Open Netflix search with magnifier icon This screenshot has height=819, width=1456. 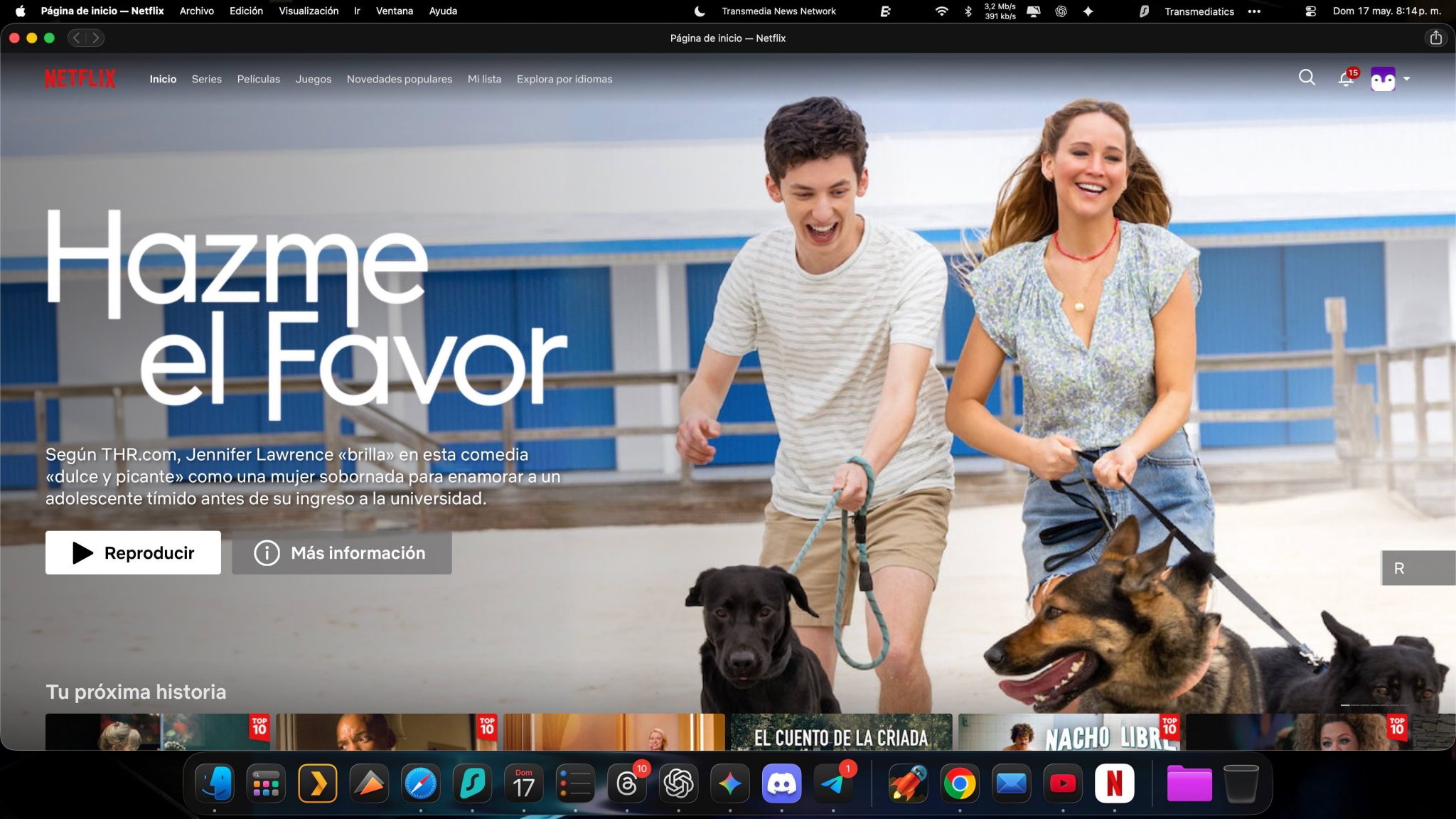[1307, 77]
